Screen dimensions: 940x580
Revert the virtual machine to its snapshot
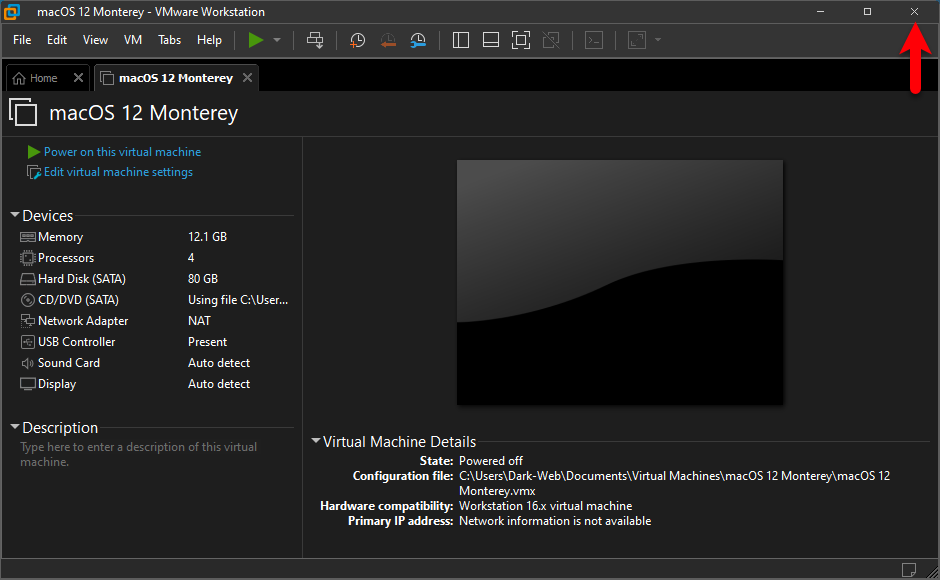pyautogui.click(x=388, y=40)
